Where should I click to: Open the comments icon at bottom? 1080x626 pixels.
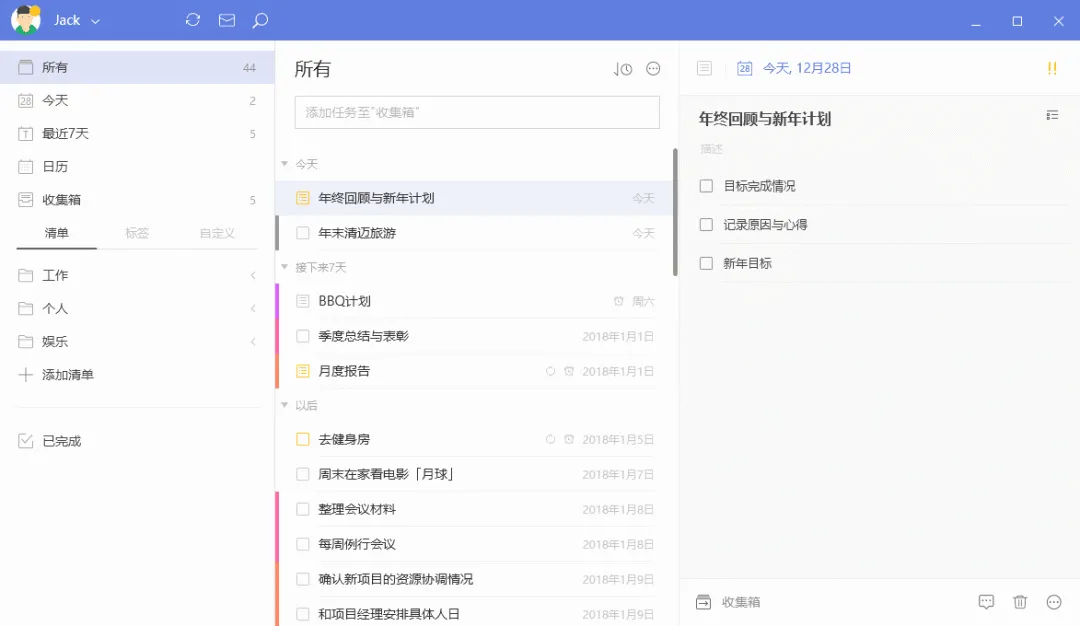tap(986, 602)
